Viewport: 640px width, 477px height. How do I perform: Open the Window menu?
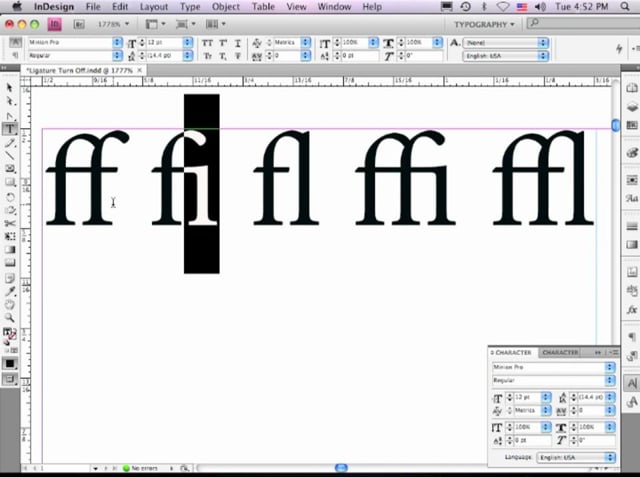[334, 7]
